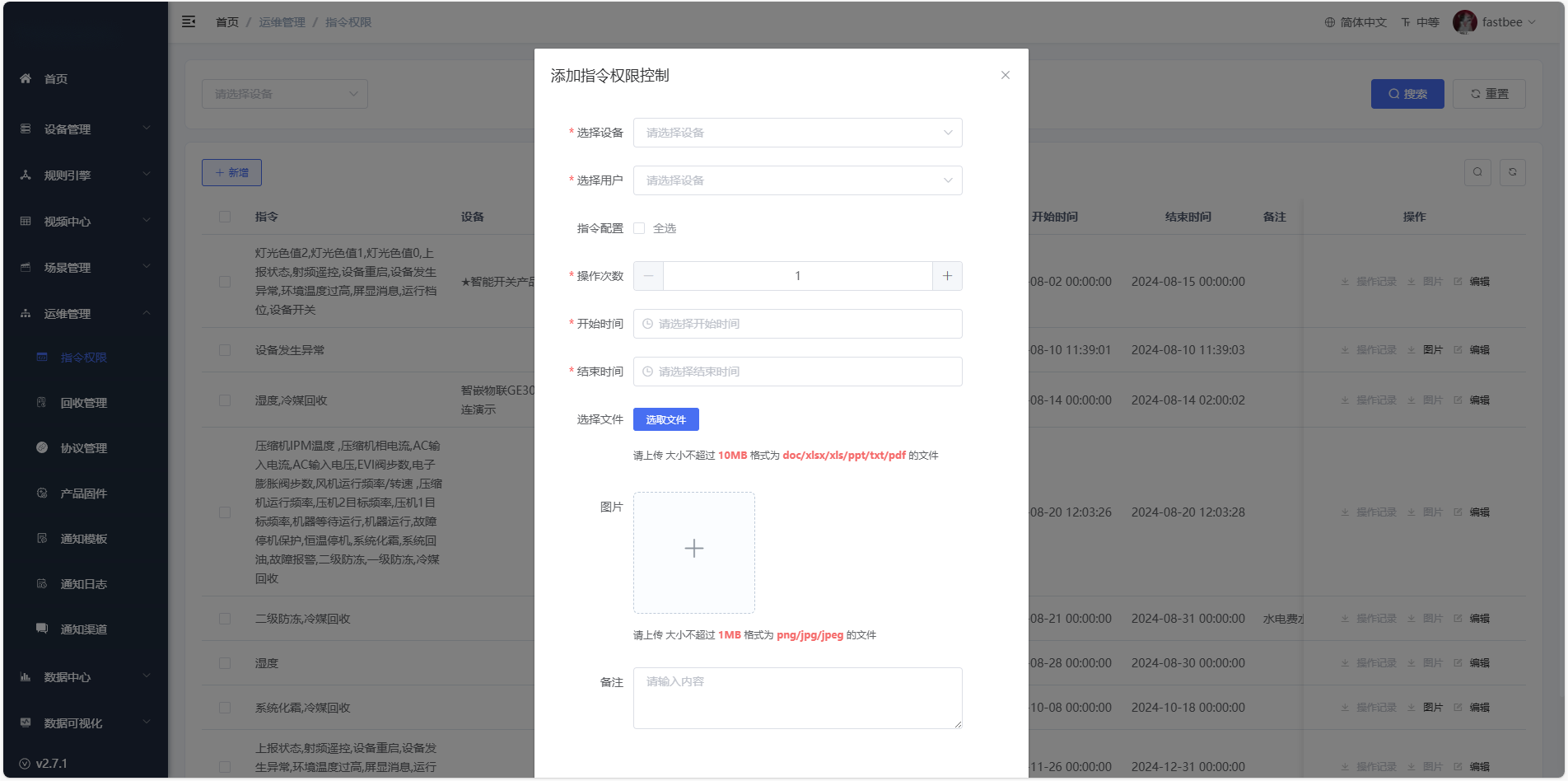Click the plus icon to increase operation count

[947, 276]
